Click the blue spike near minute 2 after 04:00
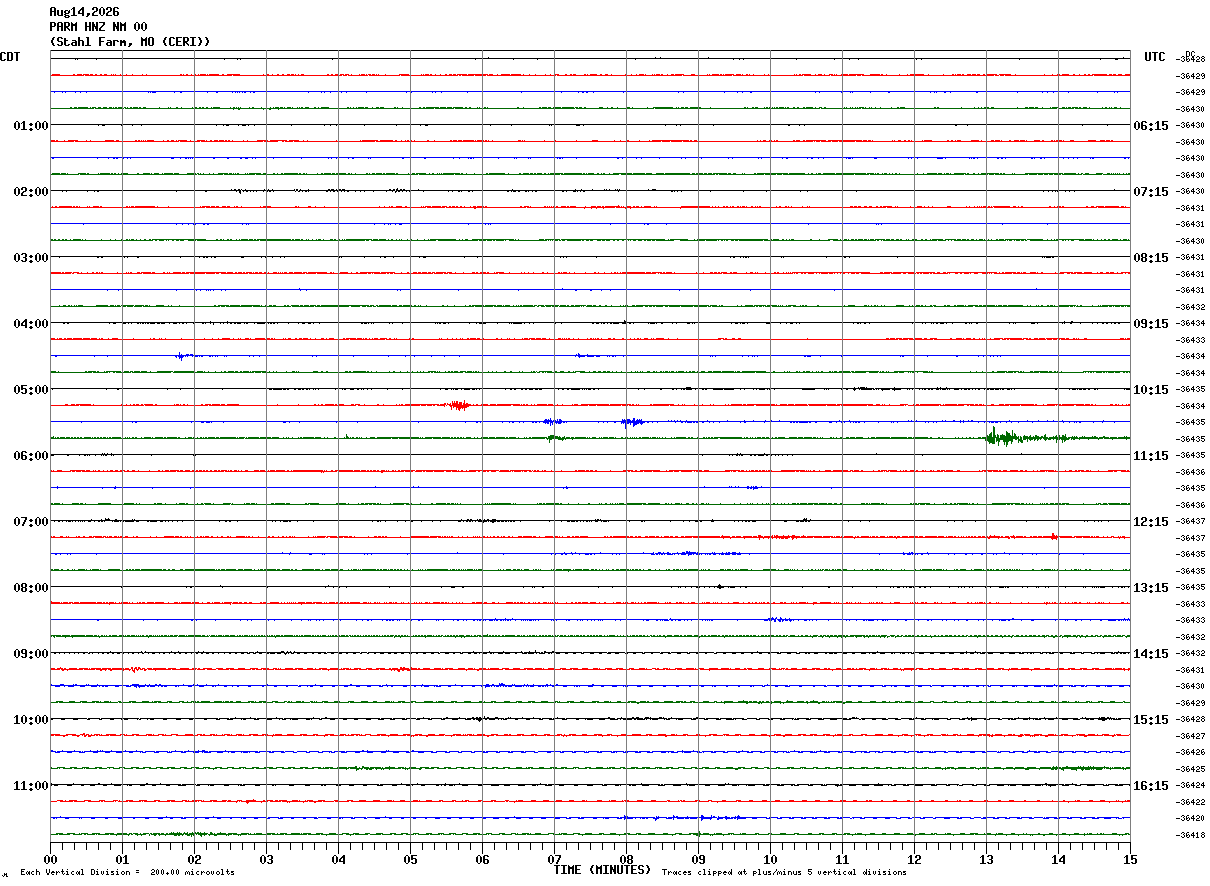The height and width of the screenshot is (886, 1210). pos(182,355)
